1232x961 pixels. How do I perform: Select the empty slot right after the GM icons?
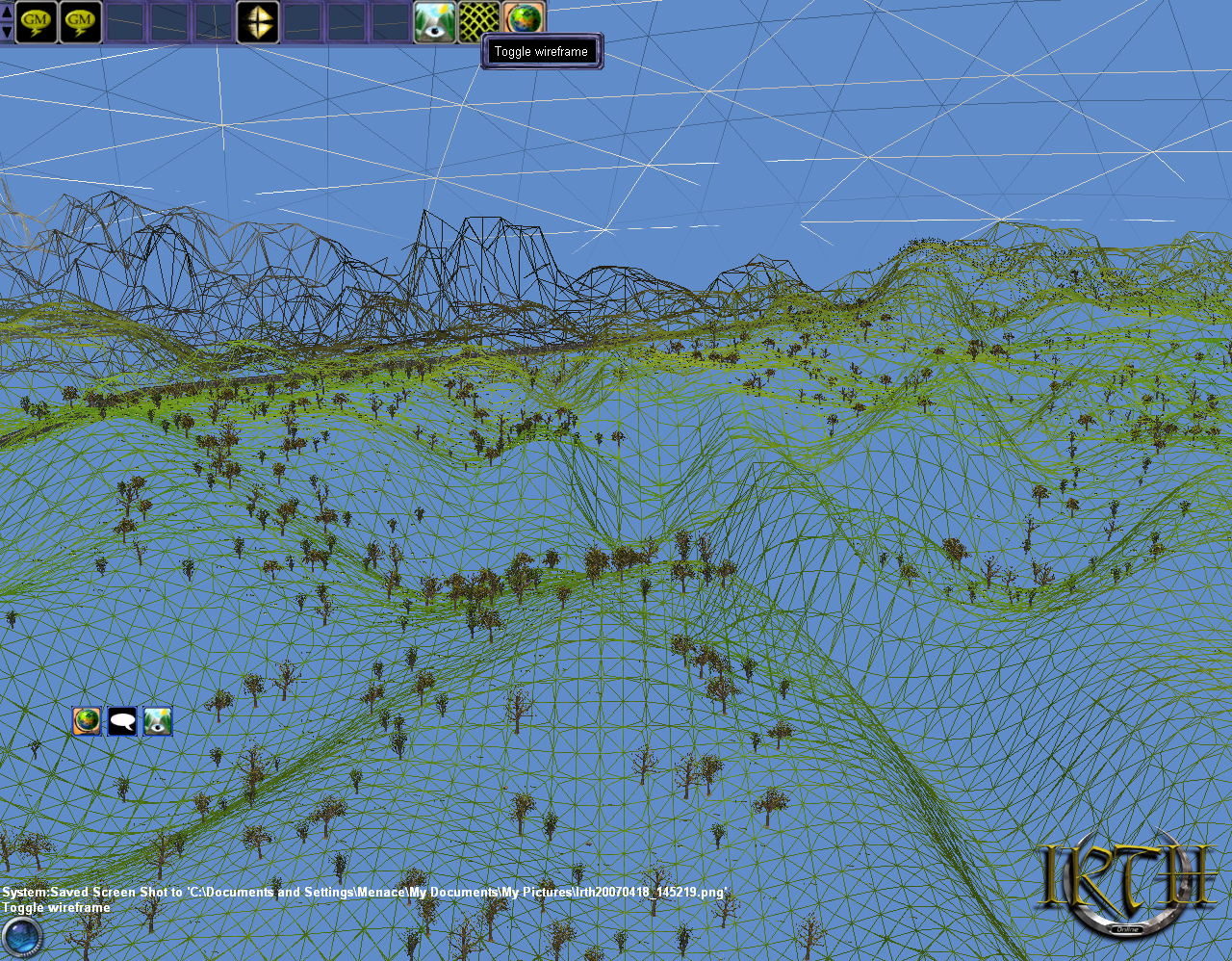click(x=125, y=22)
